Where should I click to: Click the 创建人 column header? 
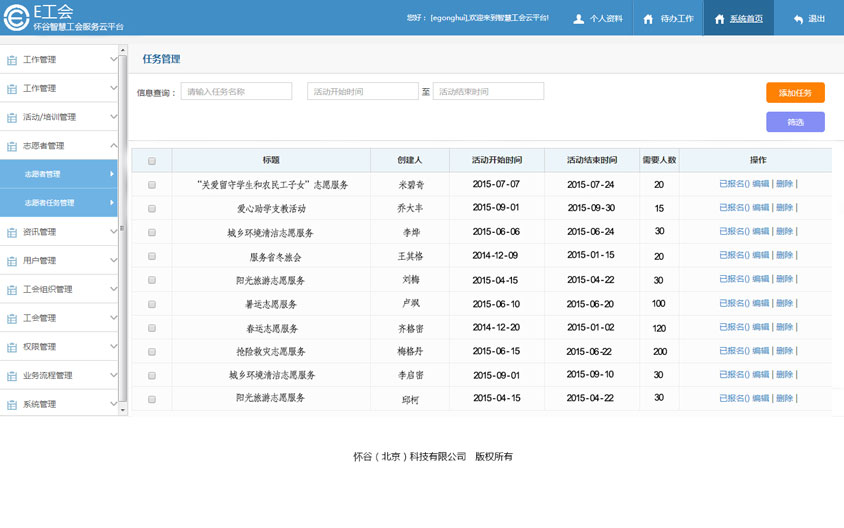click(x=410, y=160)
